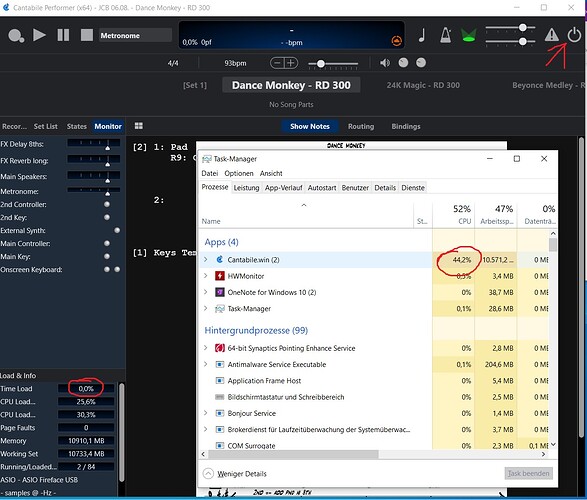Click the grid view layout icon

click(x=139, y=126)
